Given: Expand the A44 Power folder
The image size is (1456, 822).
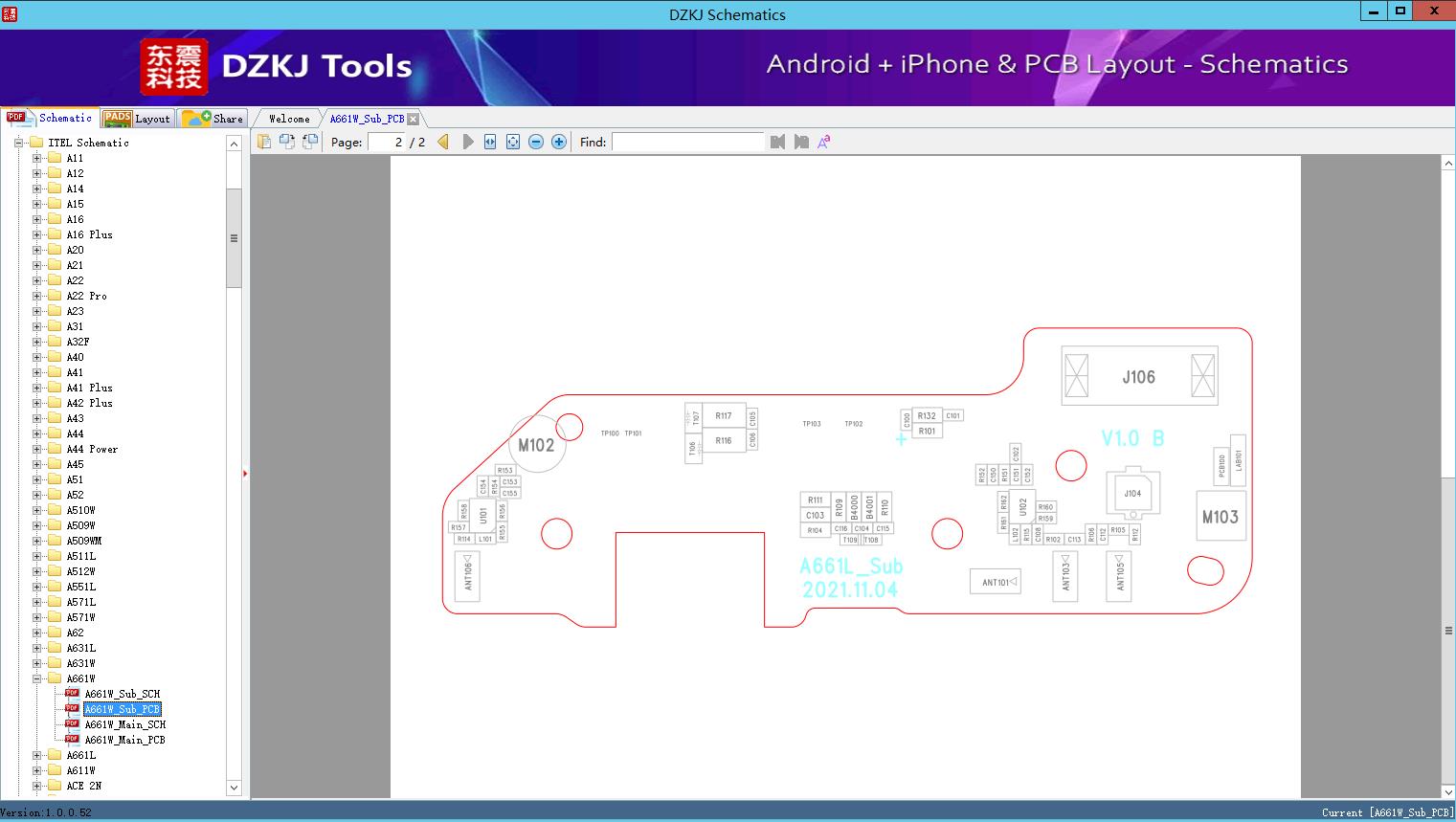Looking at the screenshot, I should [37, 449].
